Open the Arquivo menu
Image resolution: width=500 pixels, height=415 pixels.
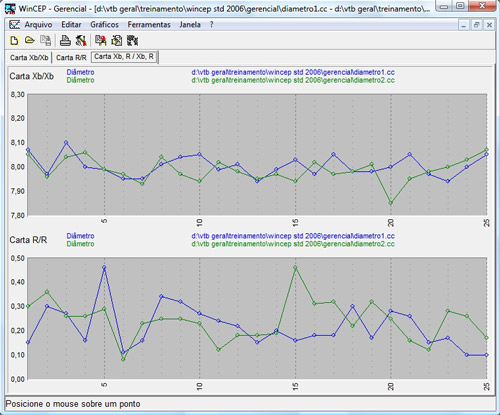click(38, 25)
